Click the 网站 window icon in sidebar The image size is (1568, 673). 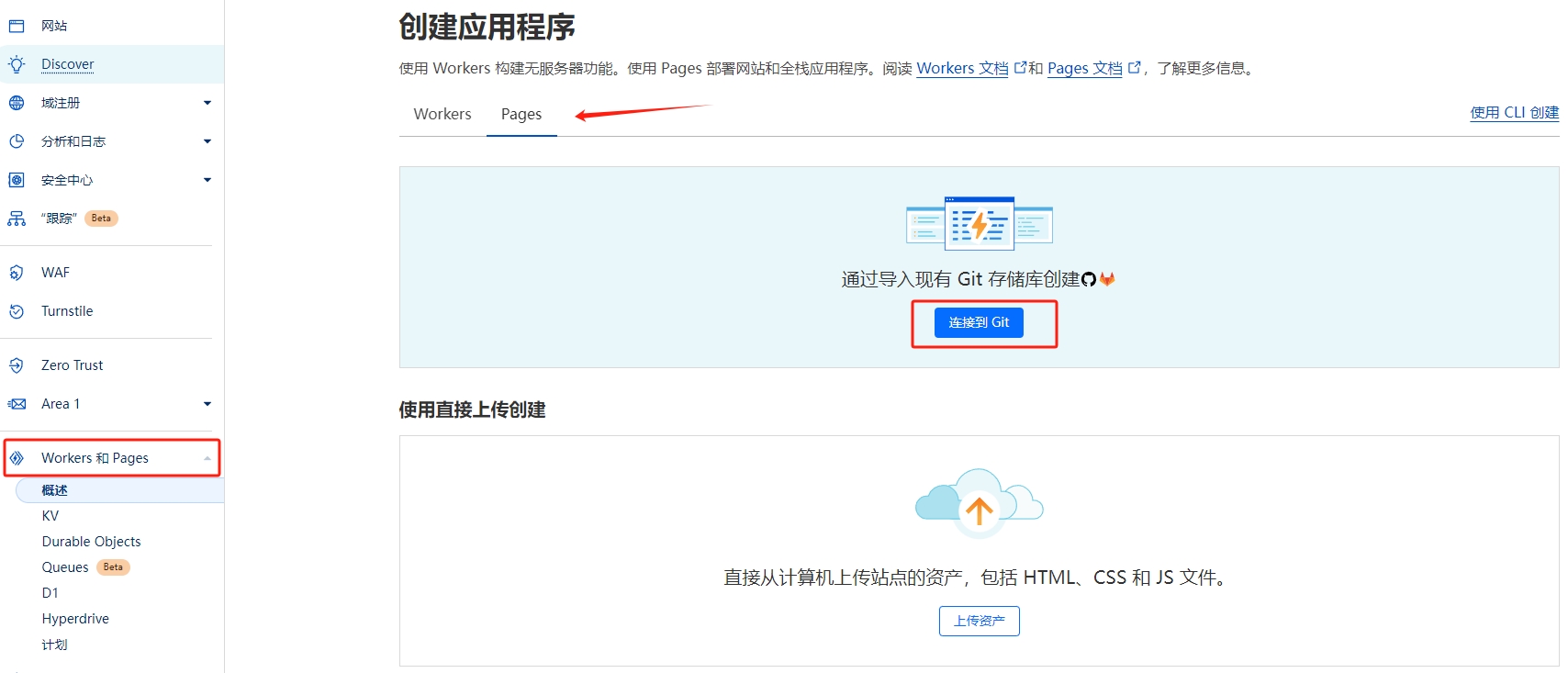tap(17, 26)
